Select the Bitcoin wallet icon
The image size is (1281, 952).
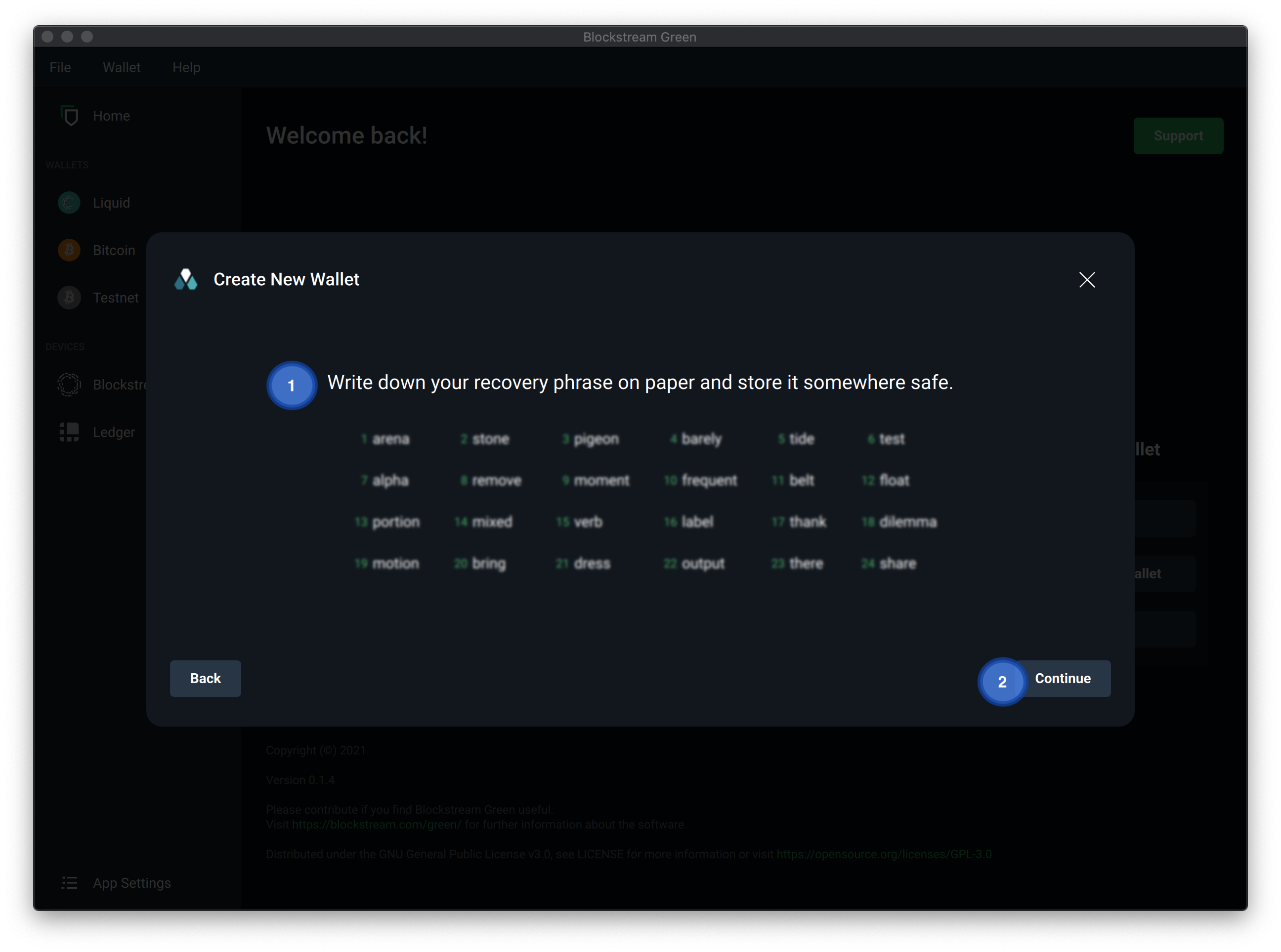click(x=69, y=250)
